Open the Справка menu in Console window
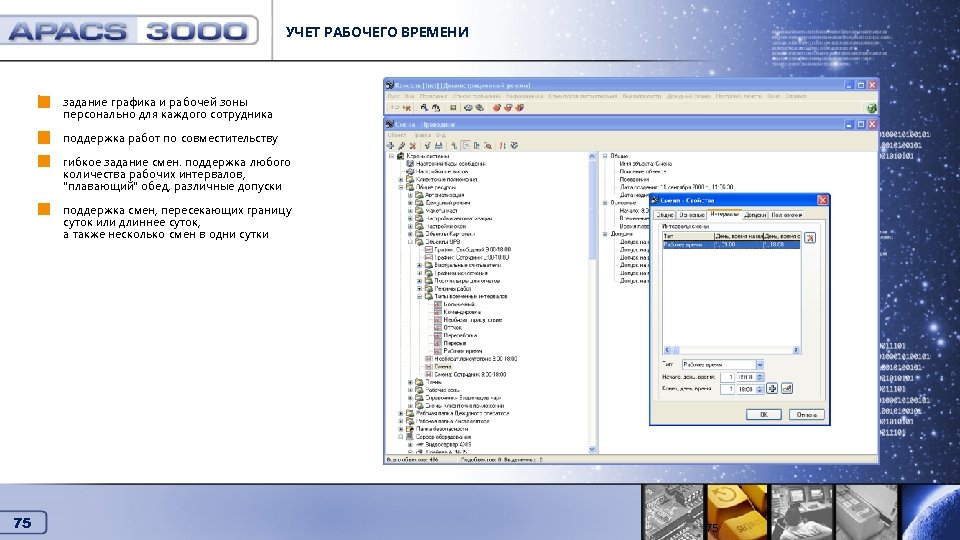Viewport: 960px width, 540px height. tap(796, 96)
